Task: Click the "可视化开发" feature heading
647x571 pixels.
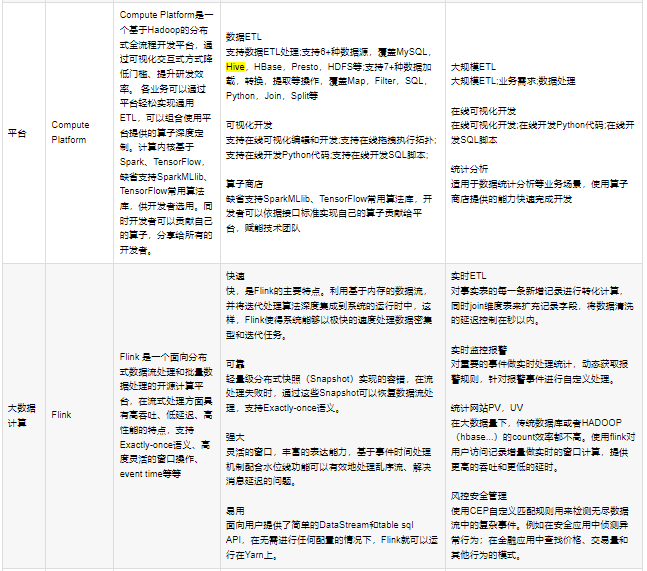Action: 249,125
